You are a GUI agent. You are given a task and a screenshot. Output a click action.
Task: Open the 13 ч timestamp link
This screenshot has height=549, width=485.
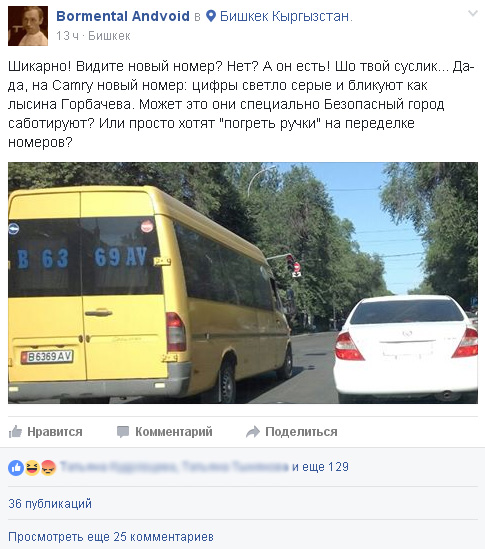[x=68, y=36]
